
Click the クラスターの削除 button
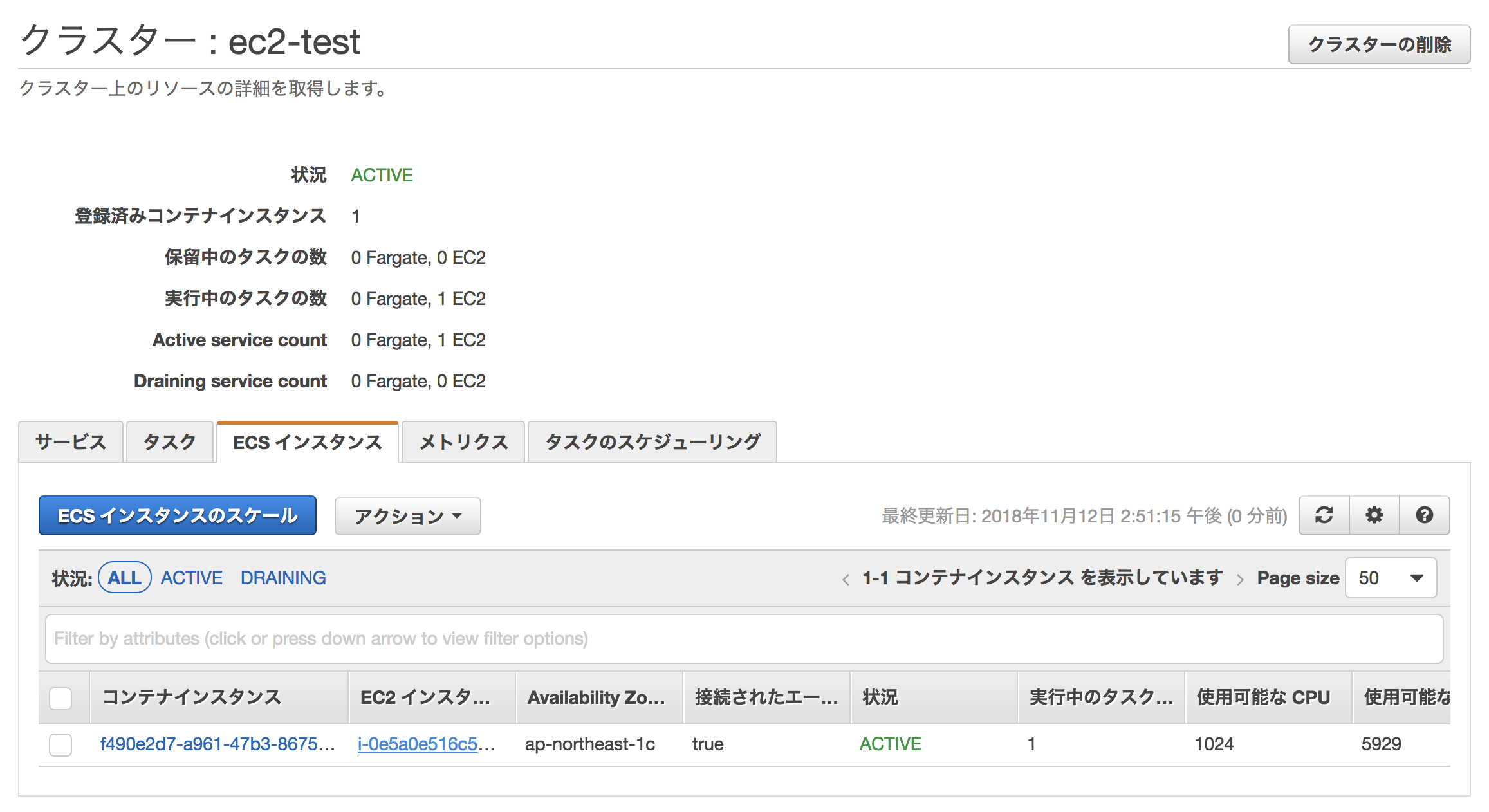(1379, 44)
